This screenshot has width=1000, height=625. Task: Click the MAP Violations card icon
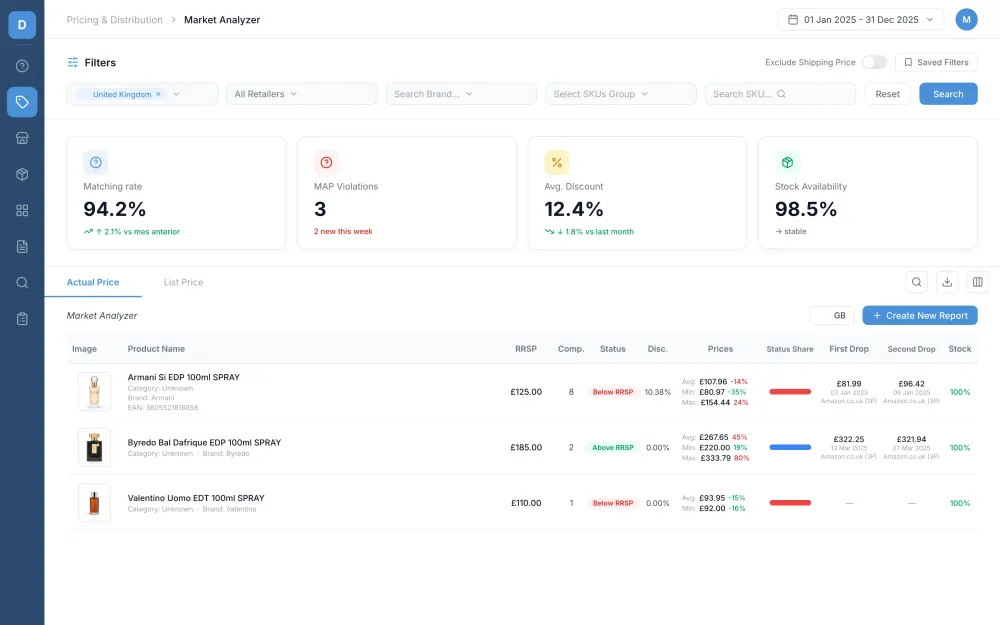(326, 163)
